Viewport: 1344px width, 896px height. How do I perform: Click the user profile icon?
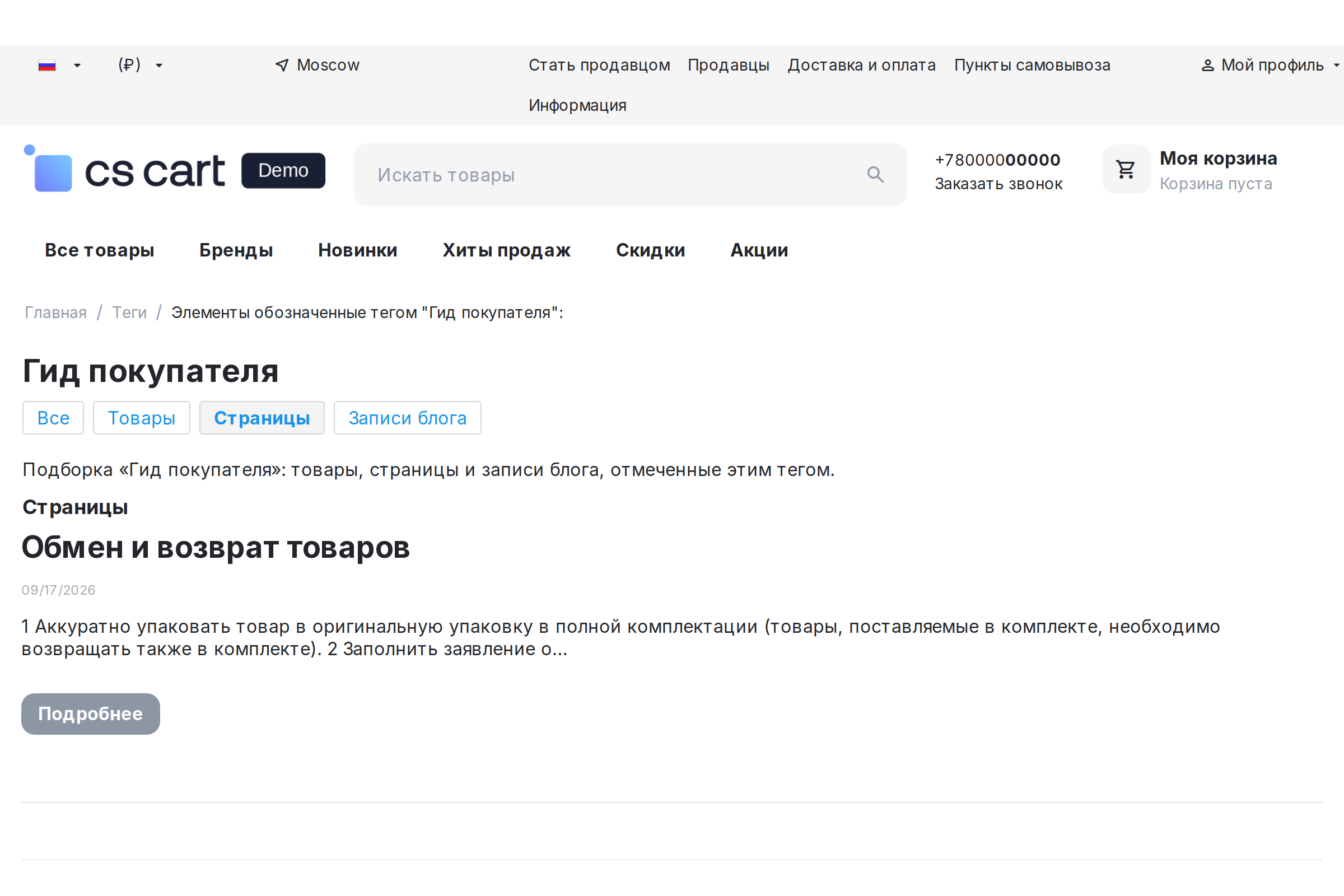(x=1207, y=65)
